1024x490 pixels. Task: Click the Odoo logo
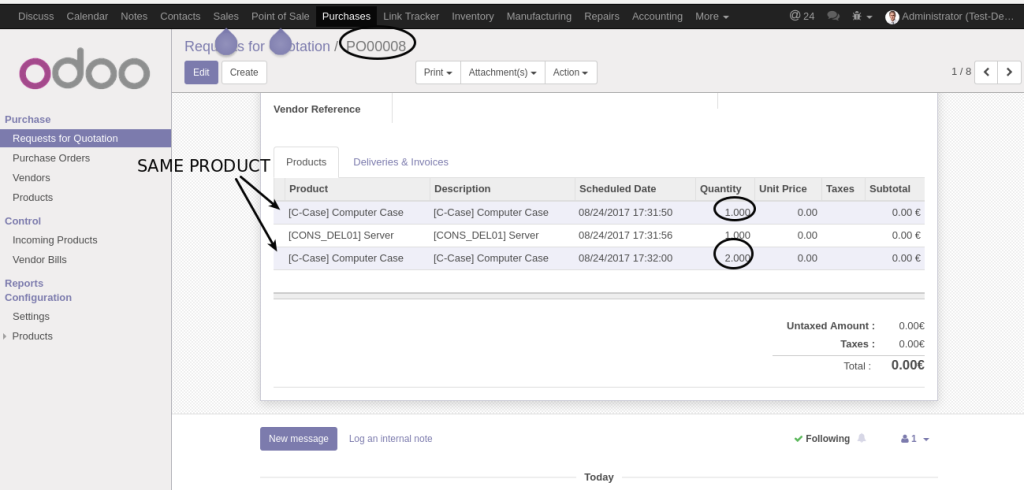pyautogui.click(x=85, y=72)
